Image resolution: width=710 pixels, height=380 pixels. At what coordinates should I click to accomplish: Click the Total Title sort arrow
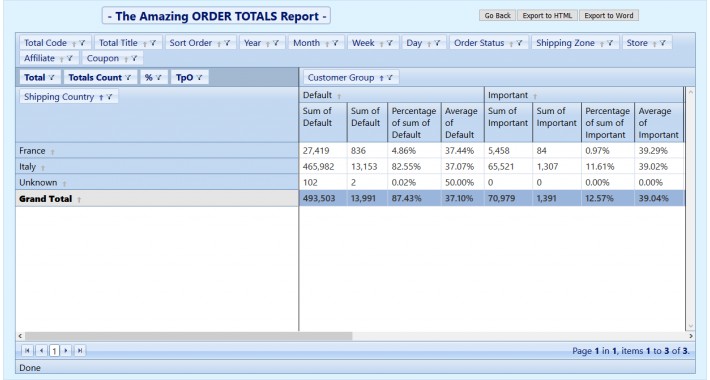pos(145,44)
